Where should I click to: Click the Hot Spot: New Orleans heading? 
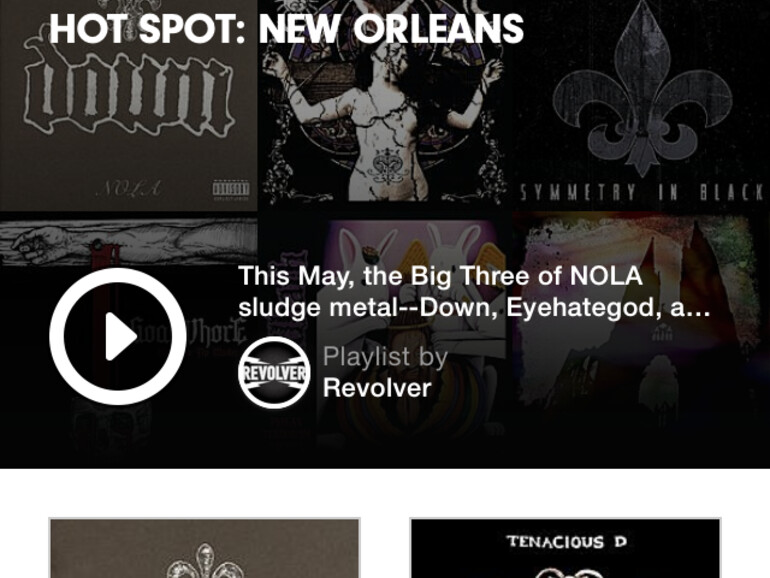tap(286, 28)
